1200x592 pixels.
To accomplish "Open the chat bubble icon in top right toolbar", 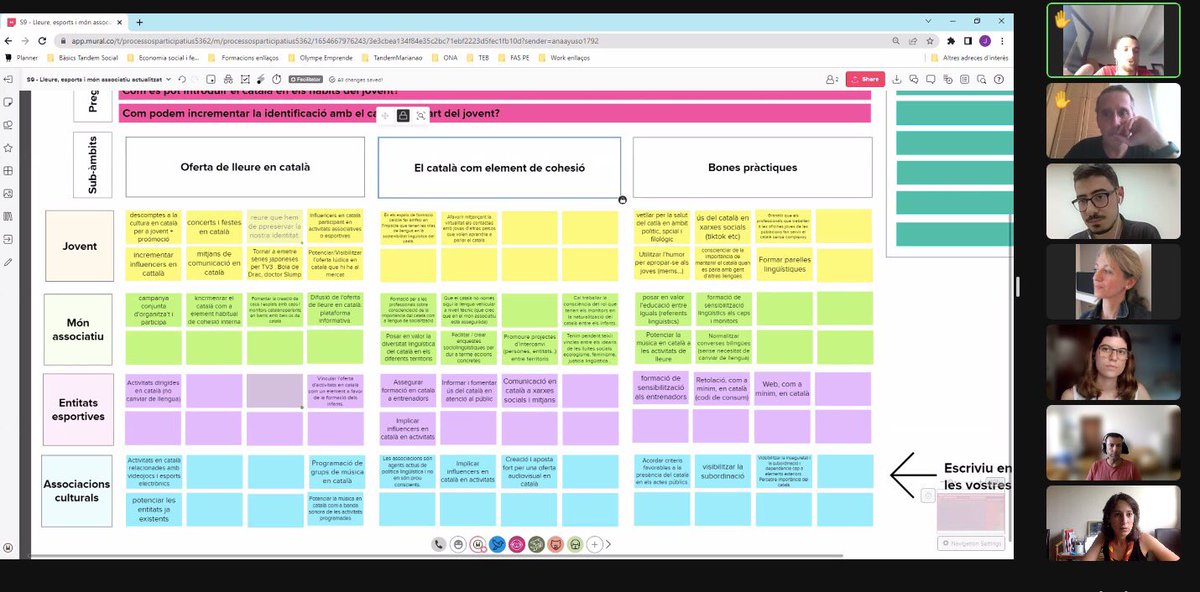I will tap(933, 79).
